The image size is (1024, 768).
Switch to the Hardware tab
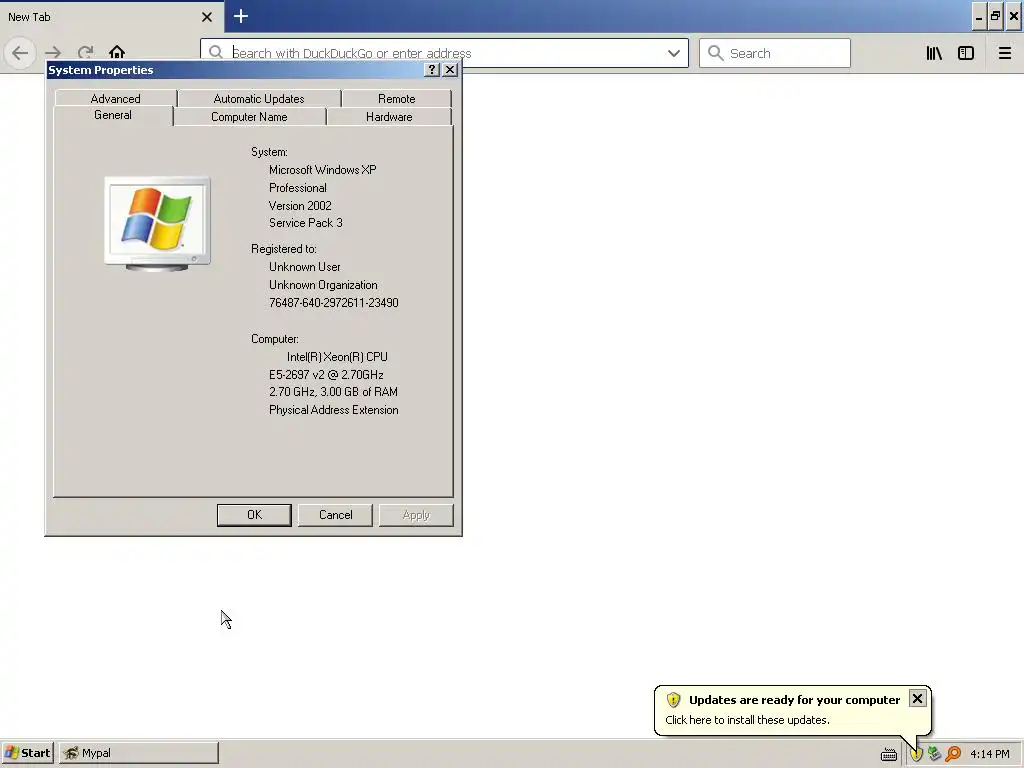point(389,117)
